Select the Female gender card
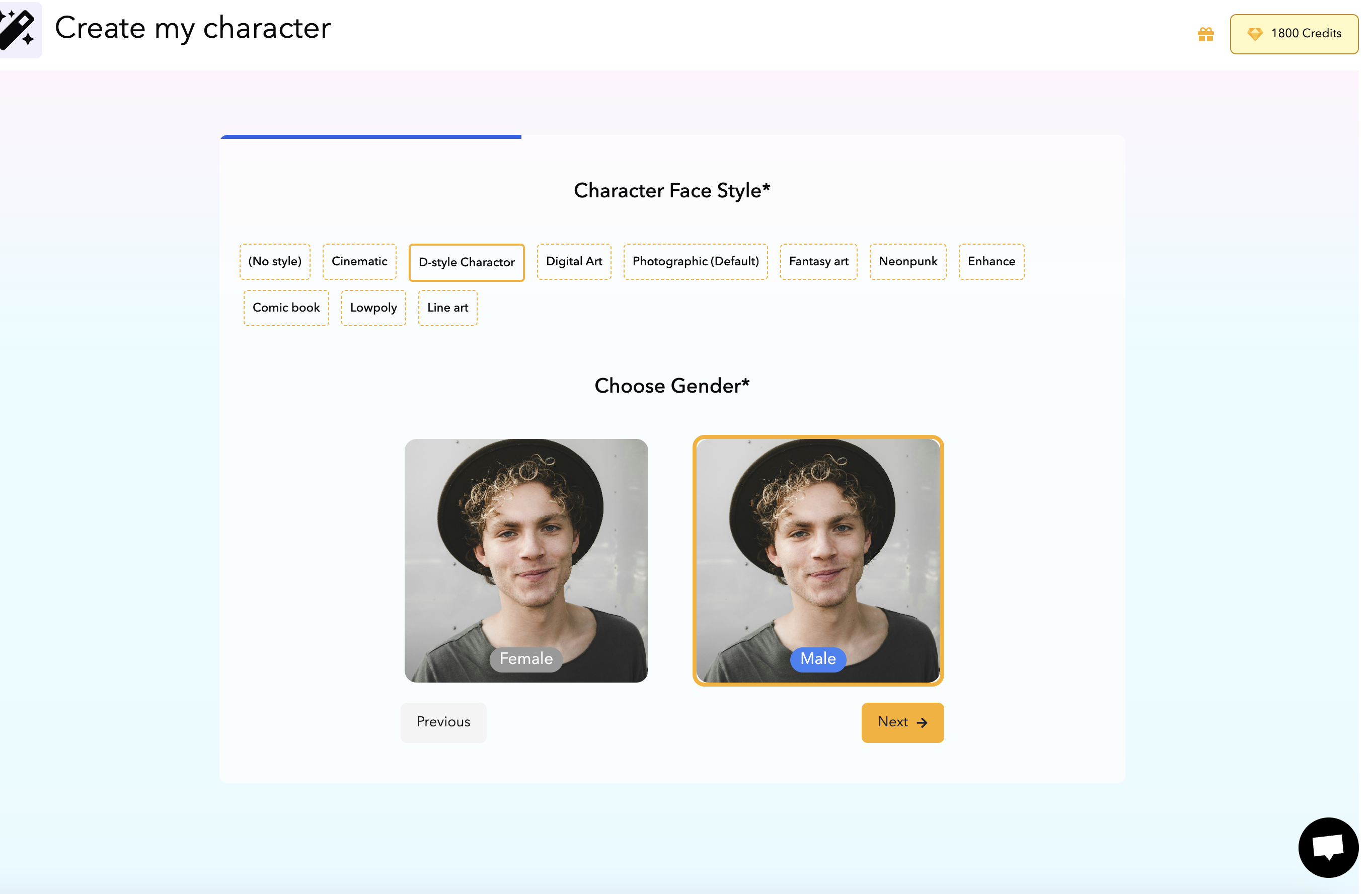 (x=526, y=560)
